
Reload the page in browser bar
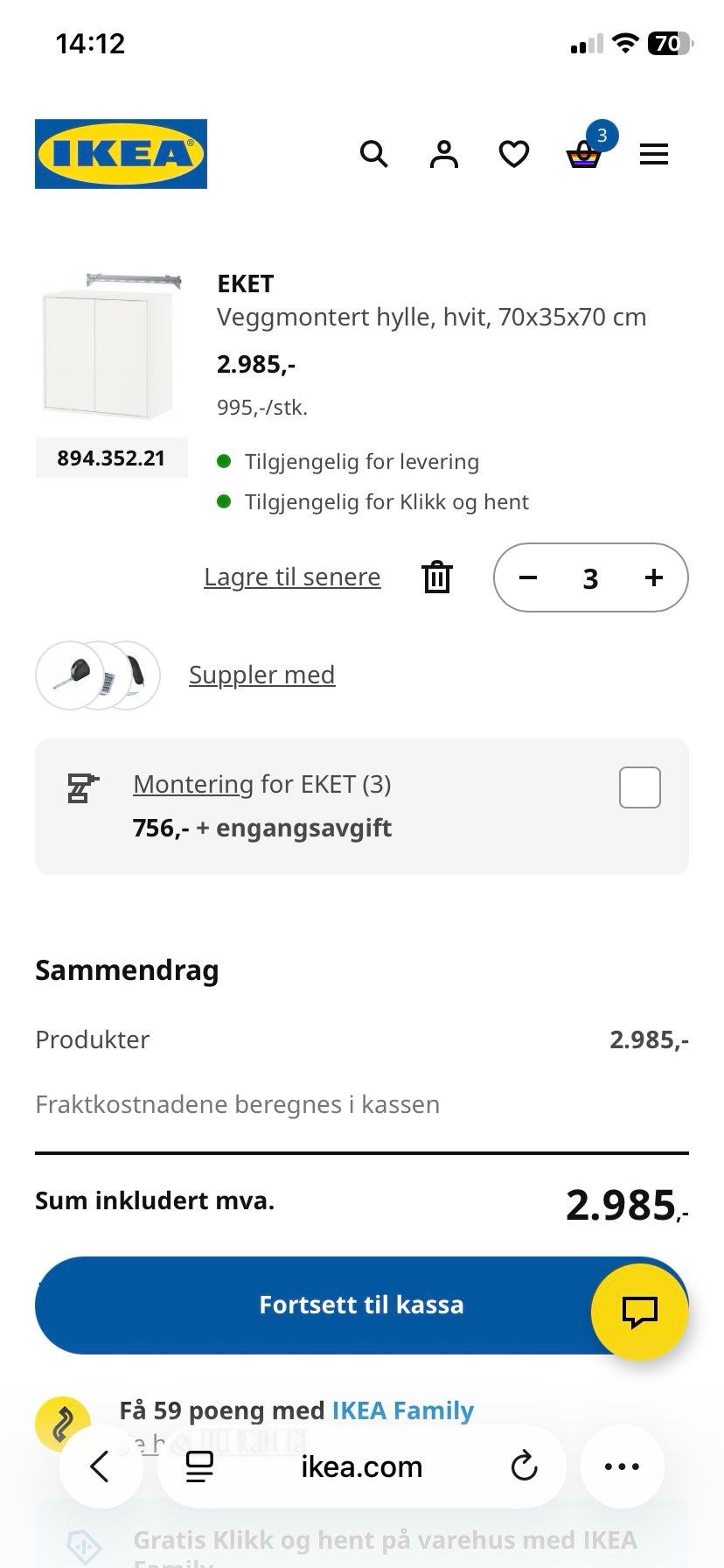click(x=524, y=1466)
